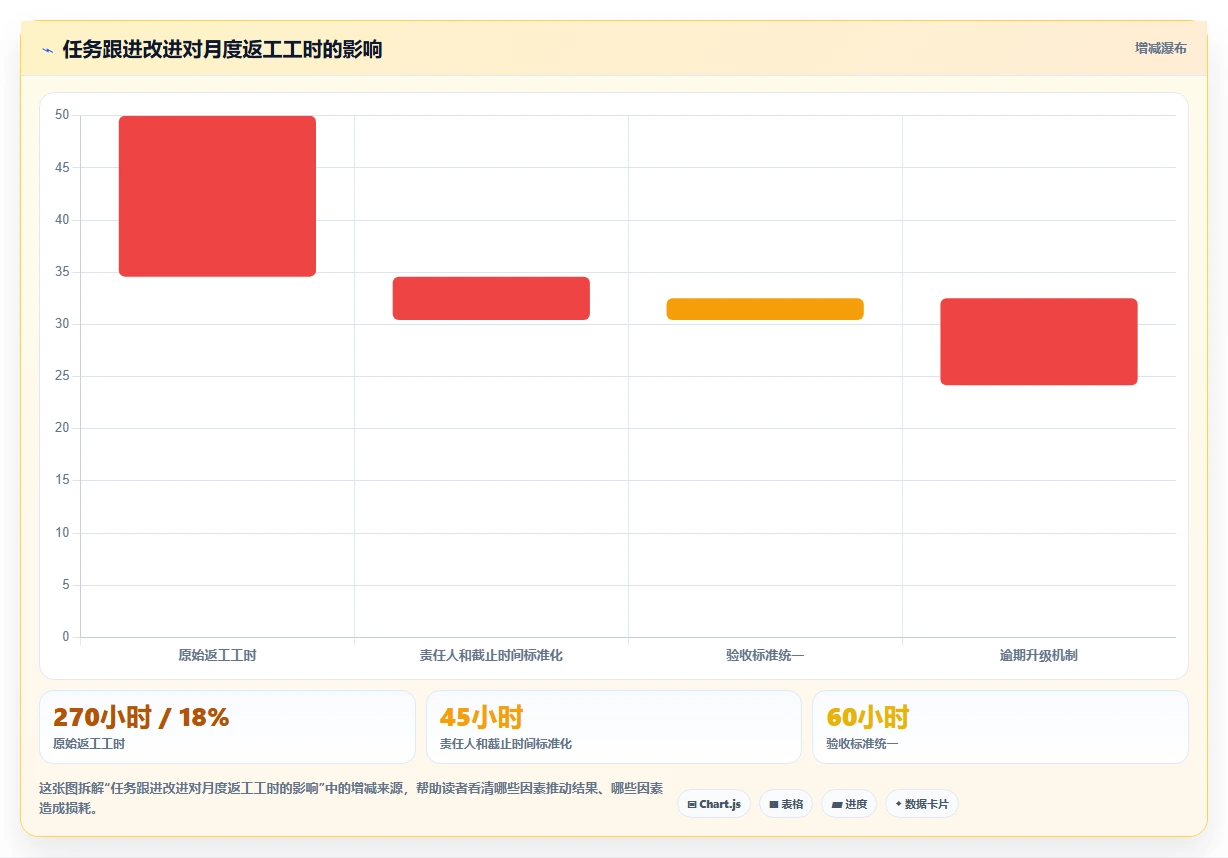
Task: Click the description paragraph starting 这张图拆解
Action: coord(351,798)
